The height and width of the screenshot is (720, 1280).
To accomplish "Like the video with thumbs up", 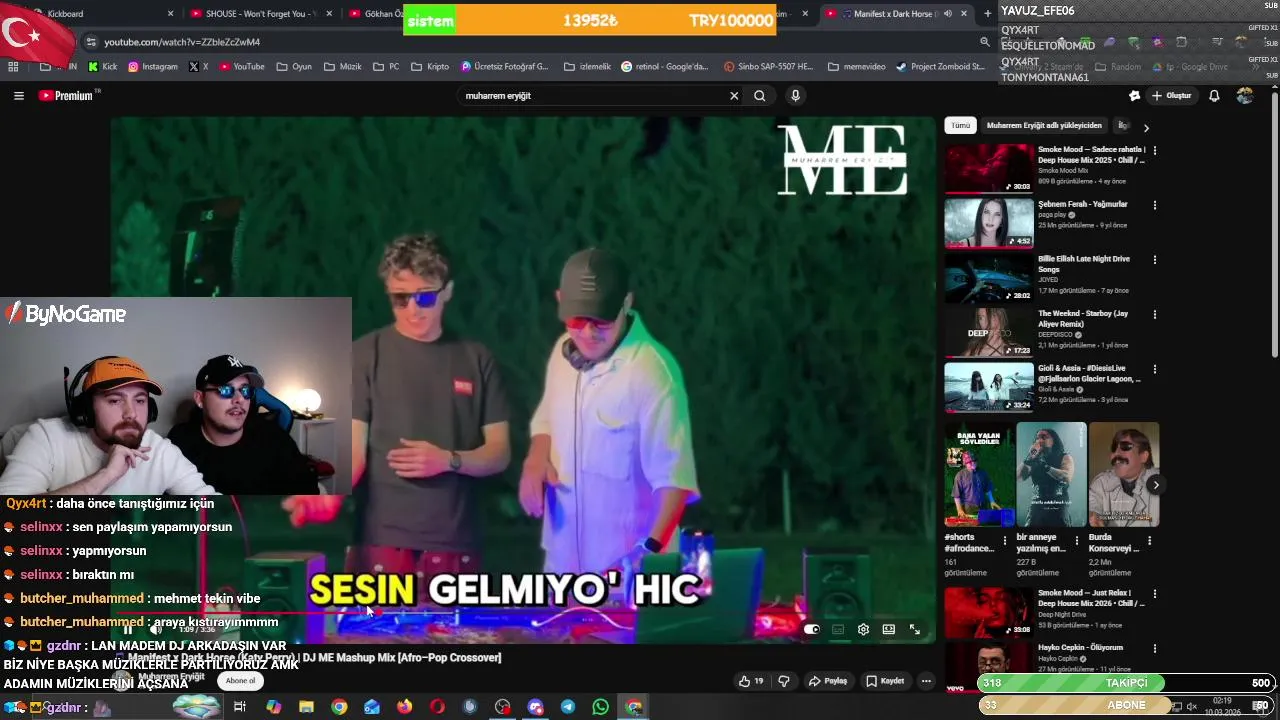I will pyautogui.click(x=751, y=681).
